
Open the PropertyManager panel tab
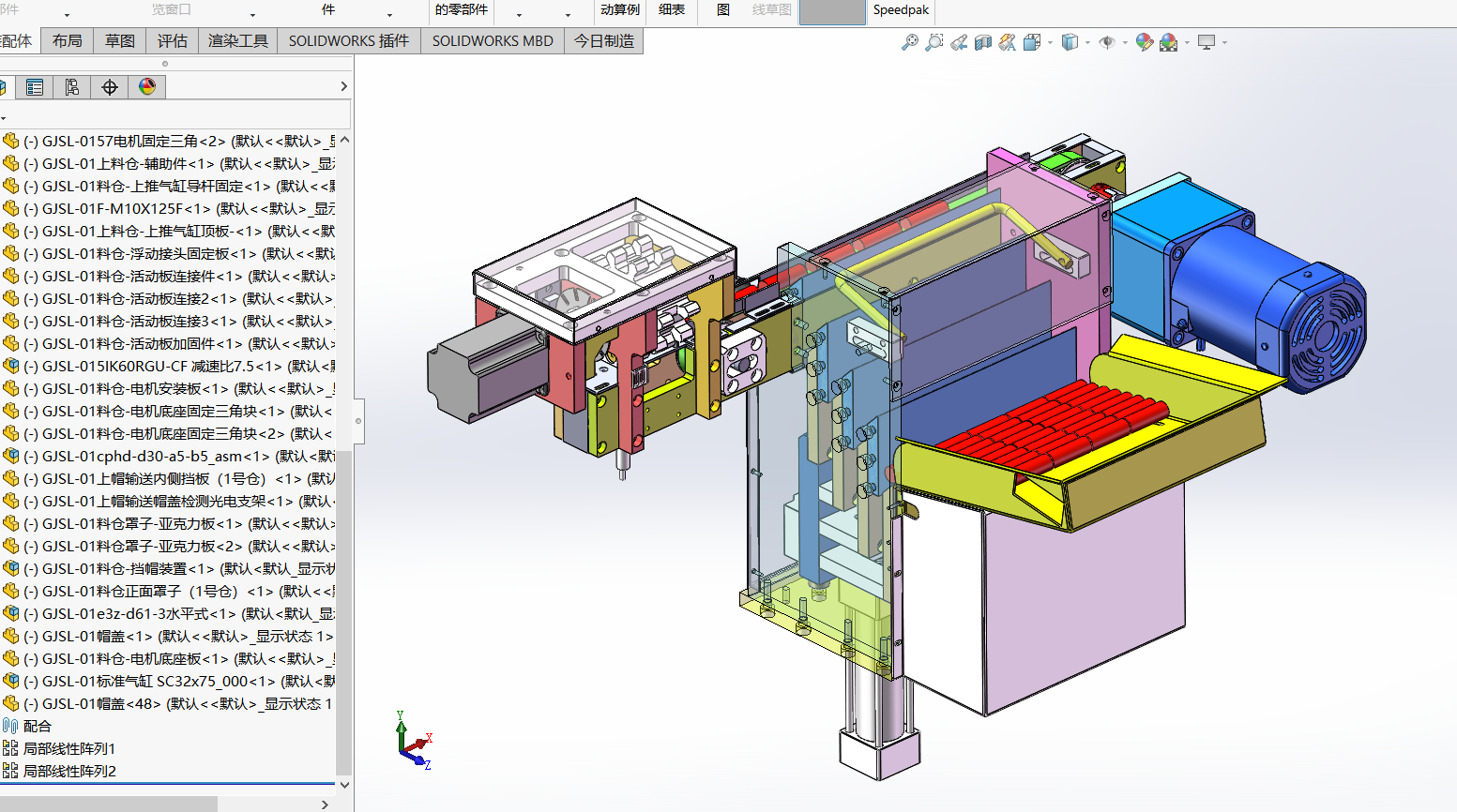click(35, 87)
